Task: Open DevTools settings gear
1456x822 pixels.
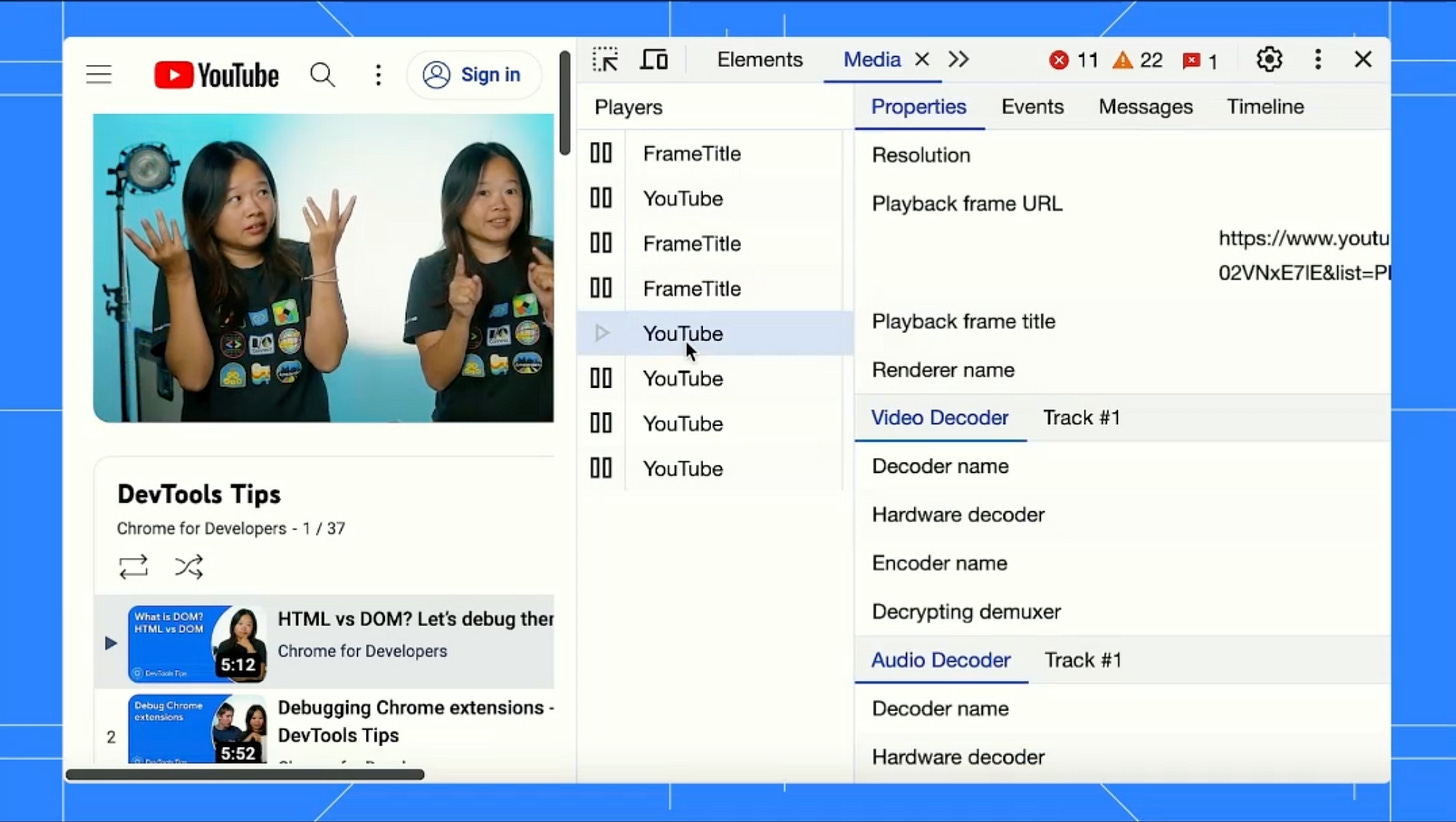Action: [x=1269, y=59]
